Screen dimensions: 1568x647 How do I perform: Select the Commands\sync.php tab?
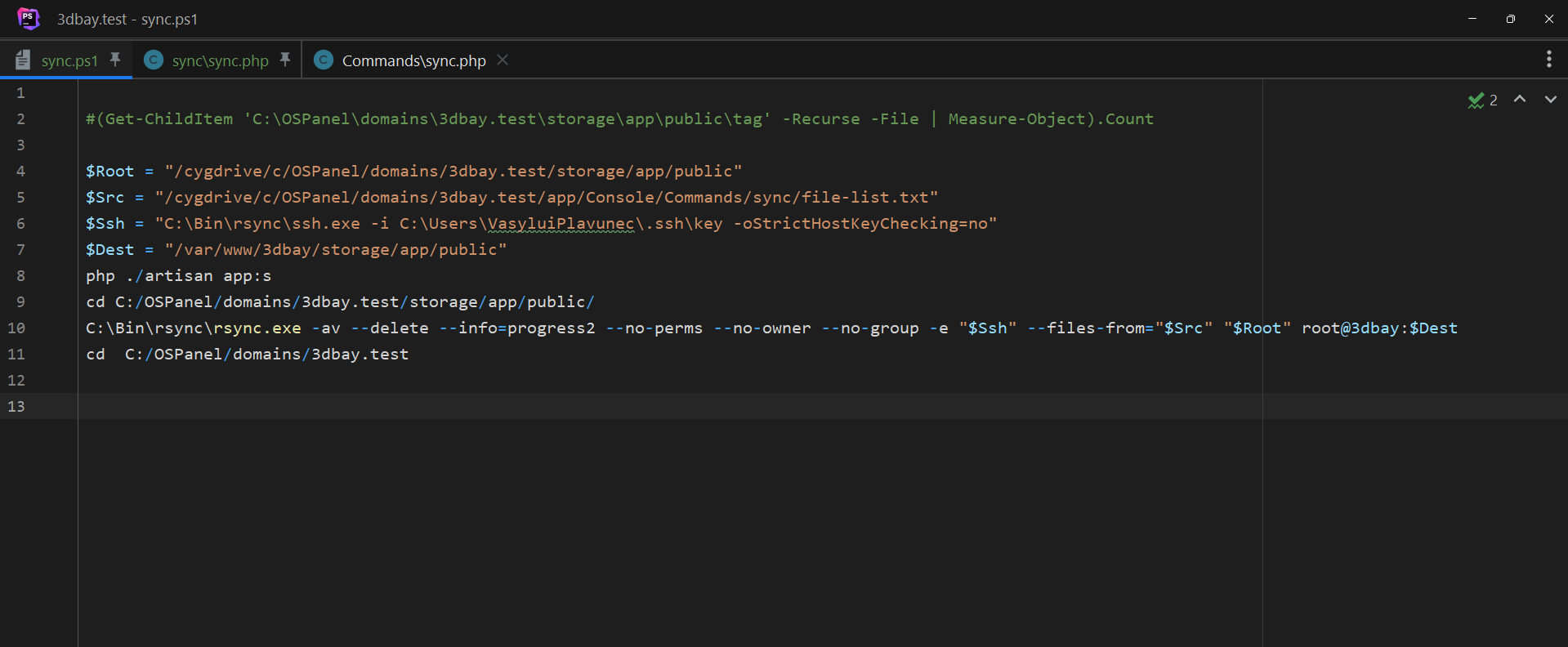pyautogui.click(x=413, y=61)
